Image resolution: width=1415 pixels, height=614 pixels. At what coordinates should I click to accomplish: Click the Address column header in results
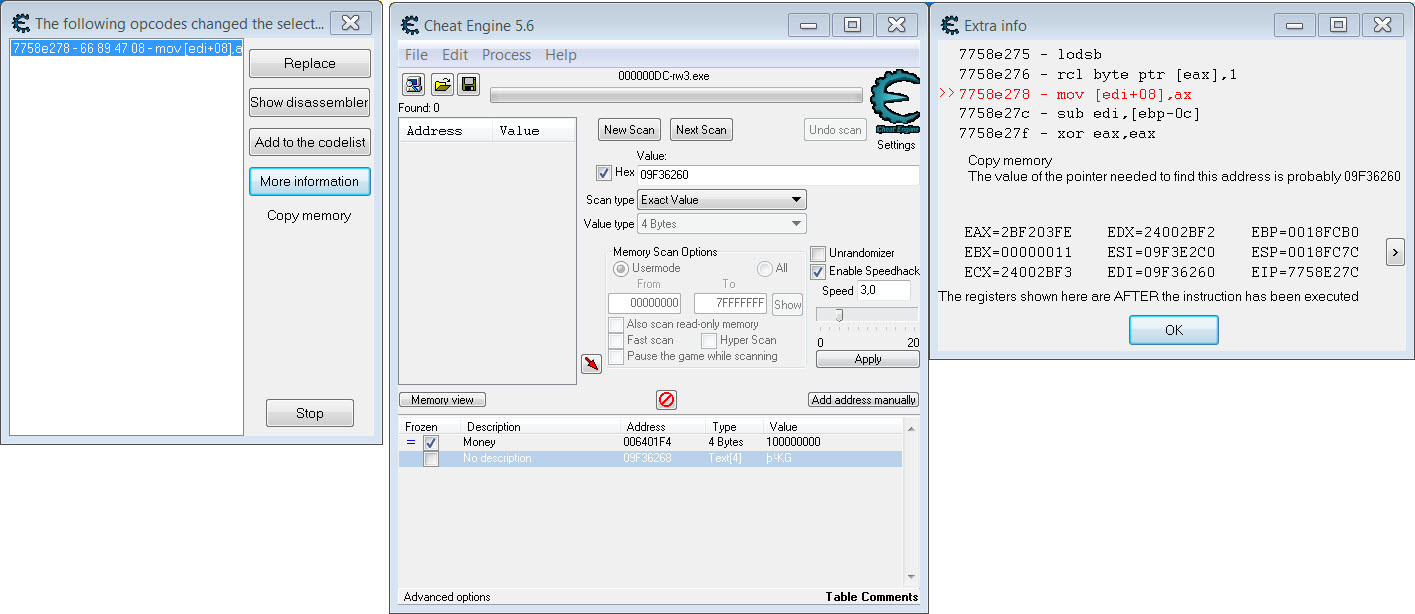coord(446,131)
